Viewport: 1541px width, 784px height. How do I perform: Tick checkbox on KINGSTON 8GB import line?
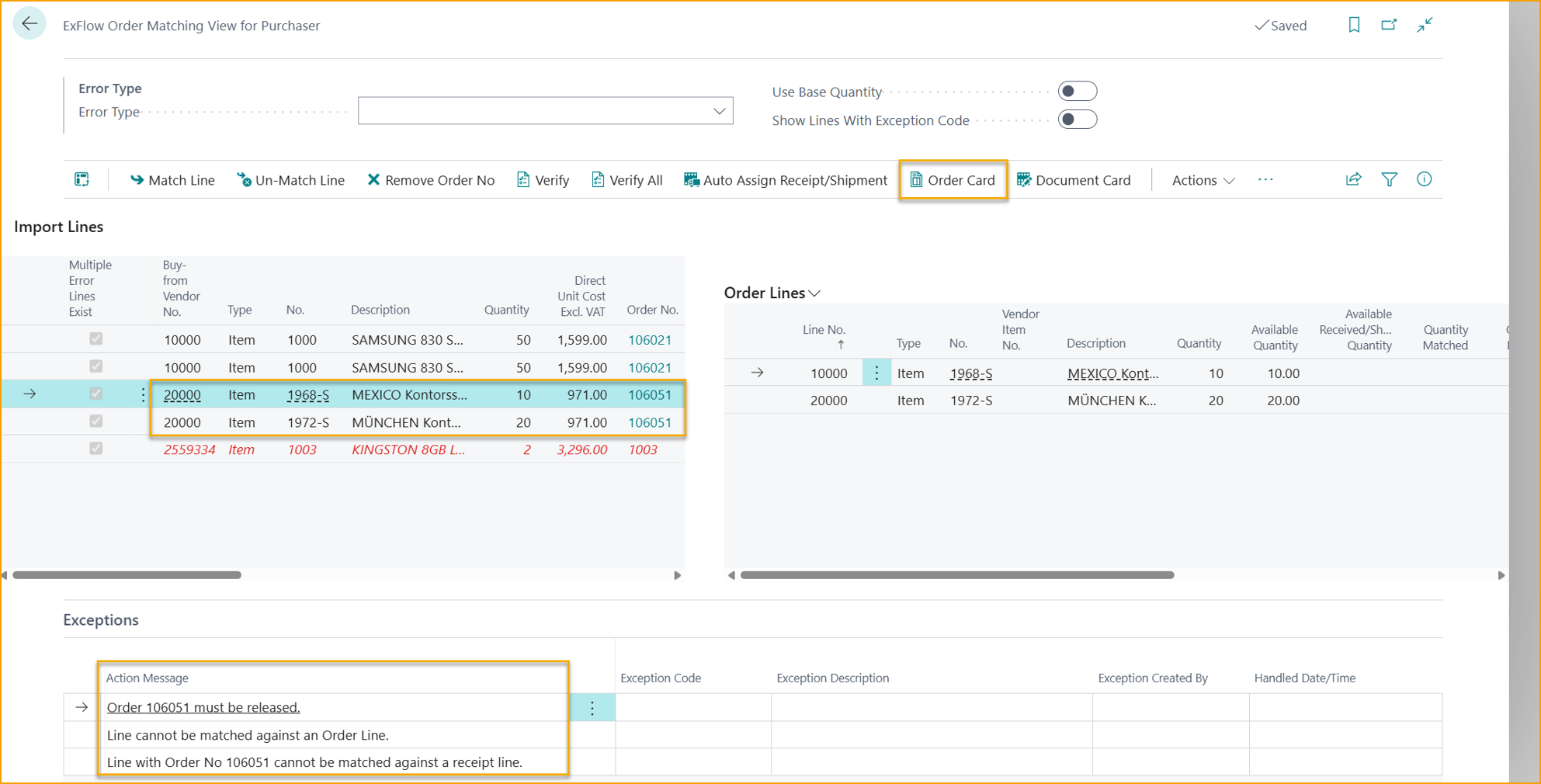95,449
